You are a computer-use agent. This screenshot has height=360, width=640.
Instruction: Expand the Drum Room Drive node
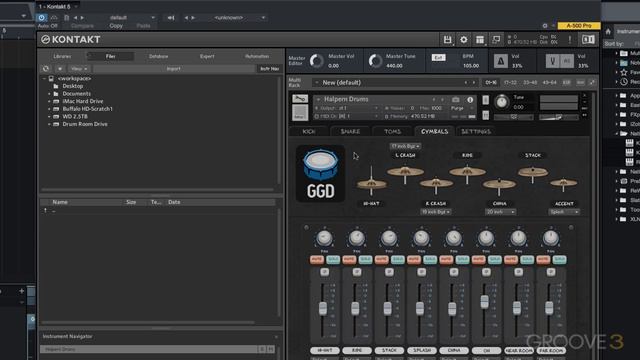49,124
